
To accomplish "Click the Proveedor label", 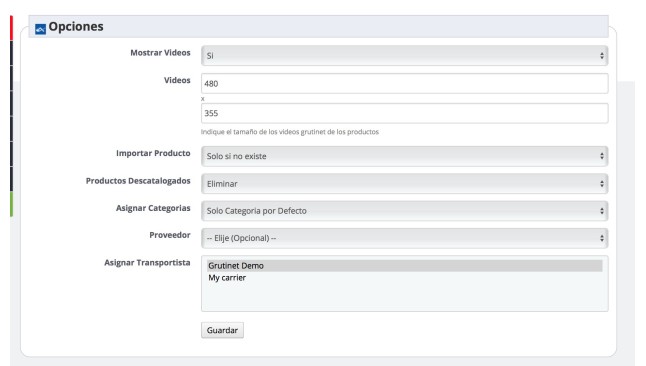I will click(170, 235).
